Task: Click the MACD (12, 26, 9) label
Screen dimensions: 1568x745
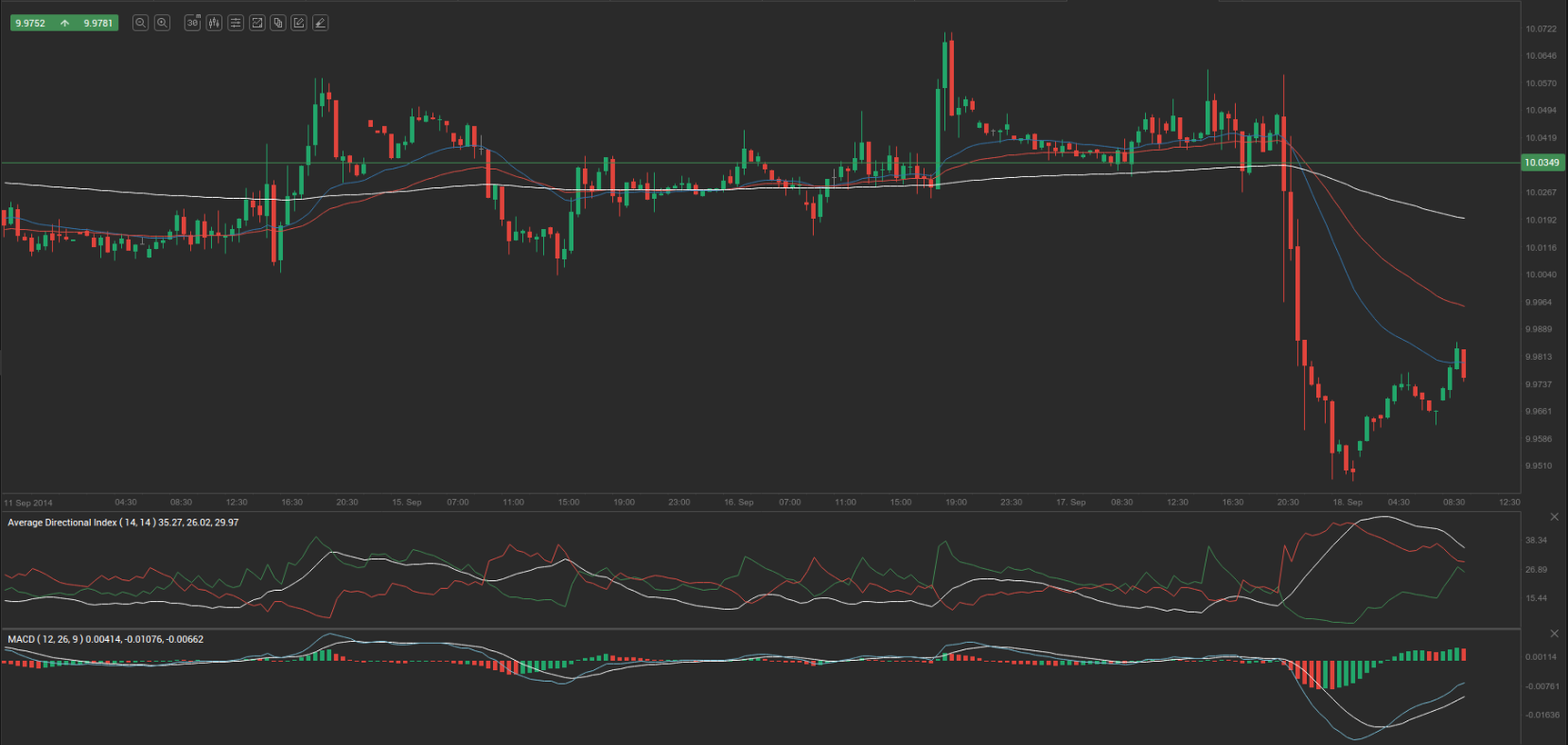Action: click(x=105, y=639)
